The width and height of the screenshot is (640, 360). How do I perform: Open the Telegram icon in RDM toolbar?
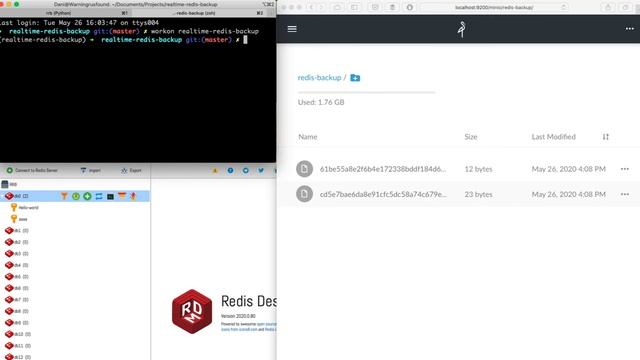[245, 170]
